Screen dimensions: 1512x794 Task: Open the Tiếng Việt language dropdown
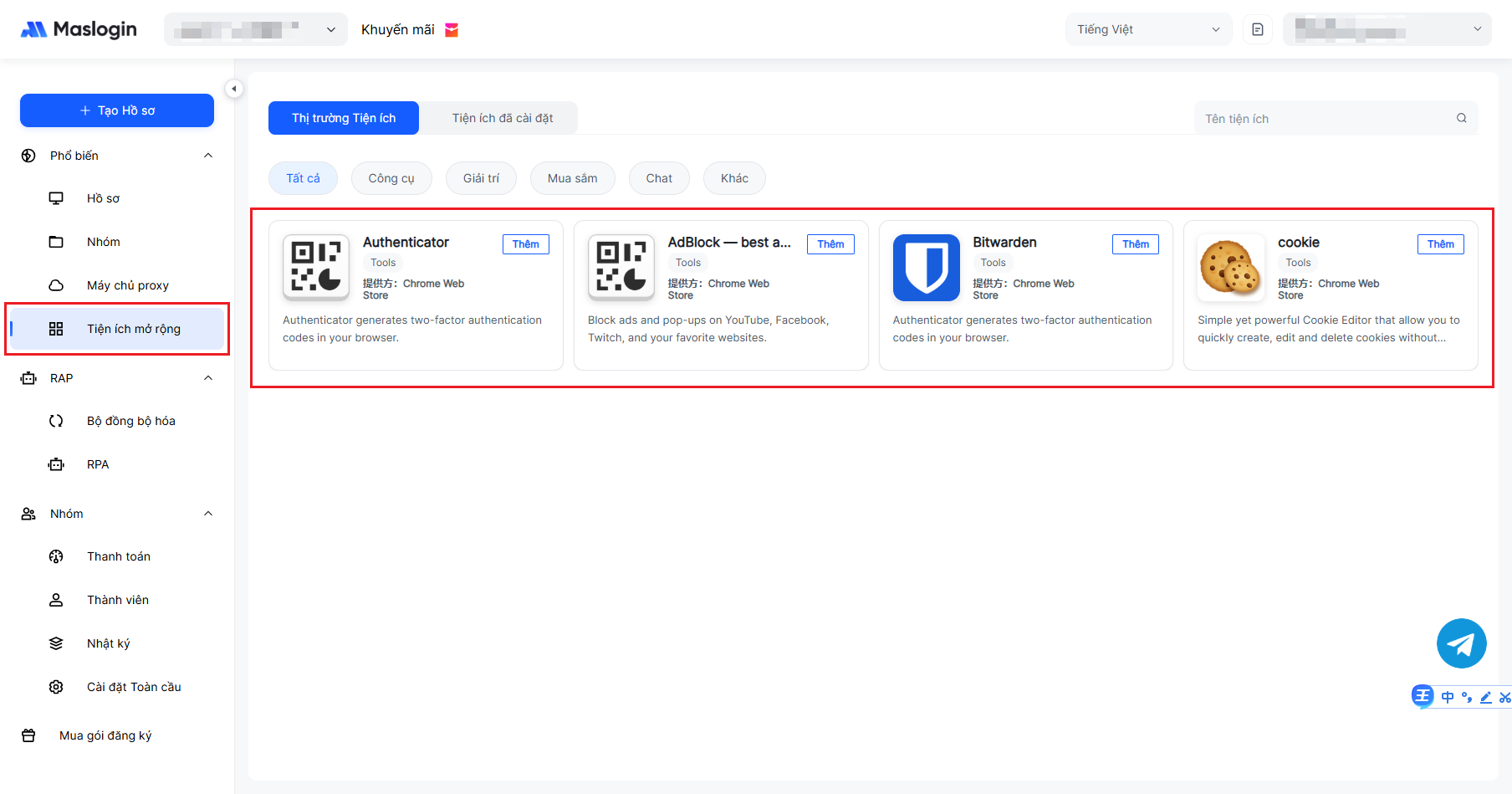[1147, 29]
